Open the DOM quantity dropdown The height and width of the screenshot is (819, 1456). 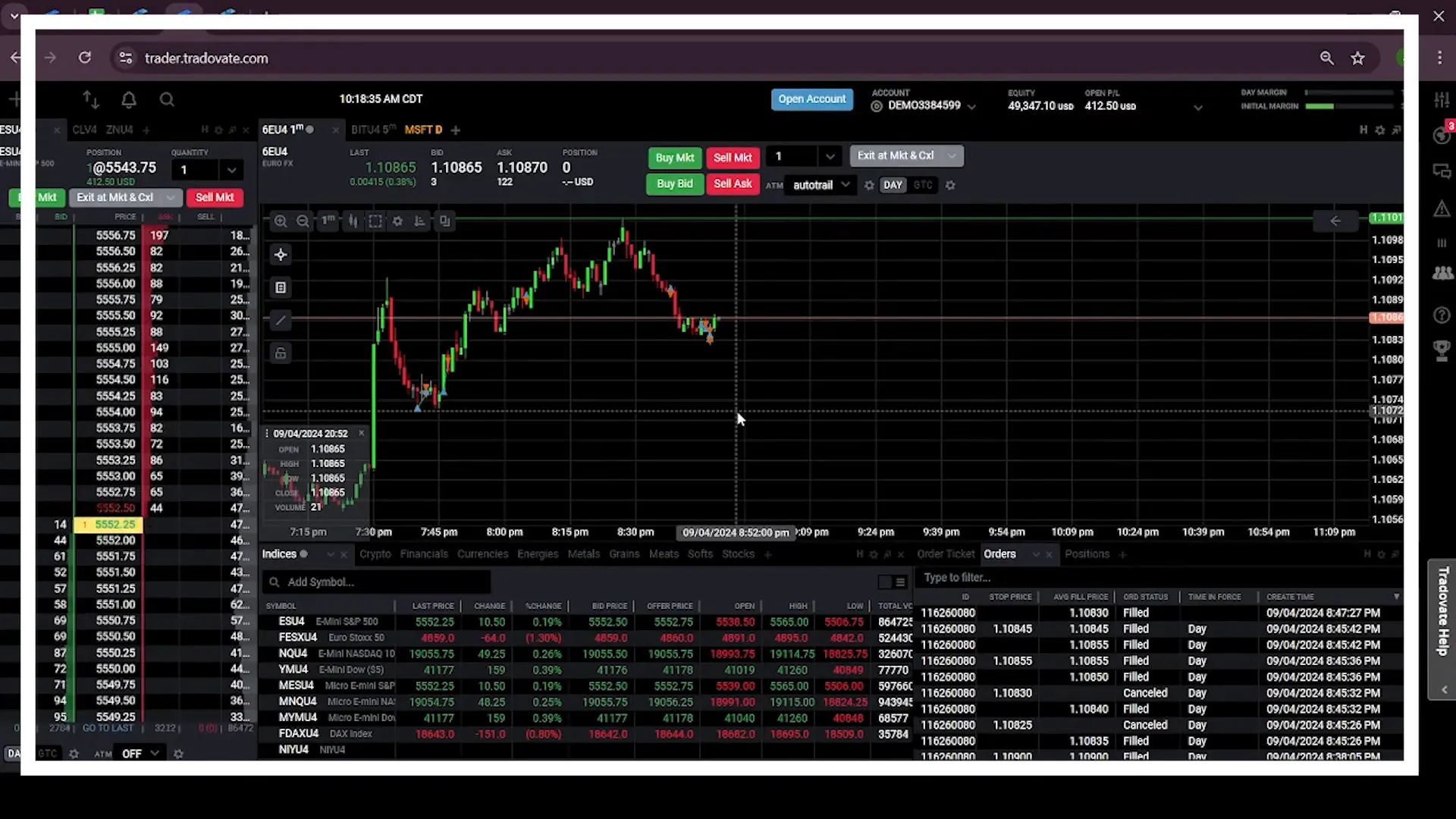[231, 170]
